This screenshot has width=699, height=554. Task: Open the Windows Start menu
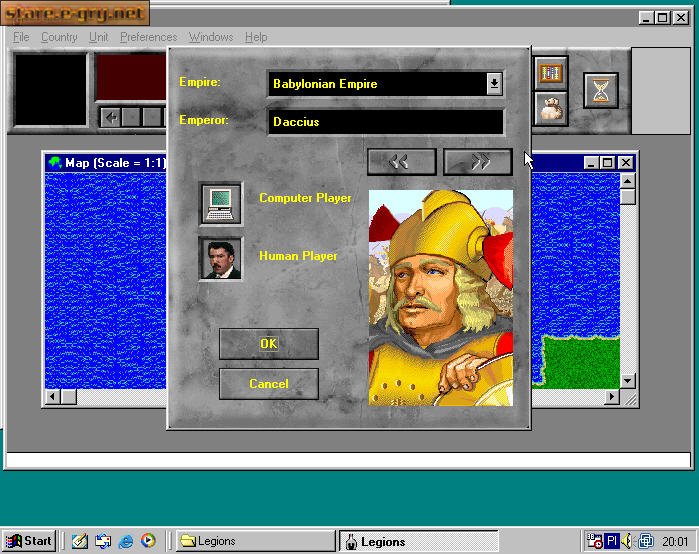(29, 541)
